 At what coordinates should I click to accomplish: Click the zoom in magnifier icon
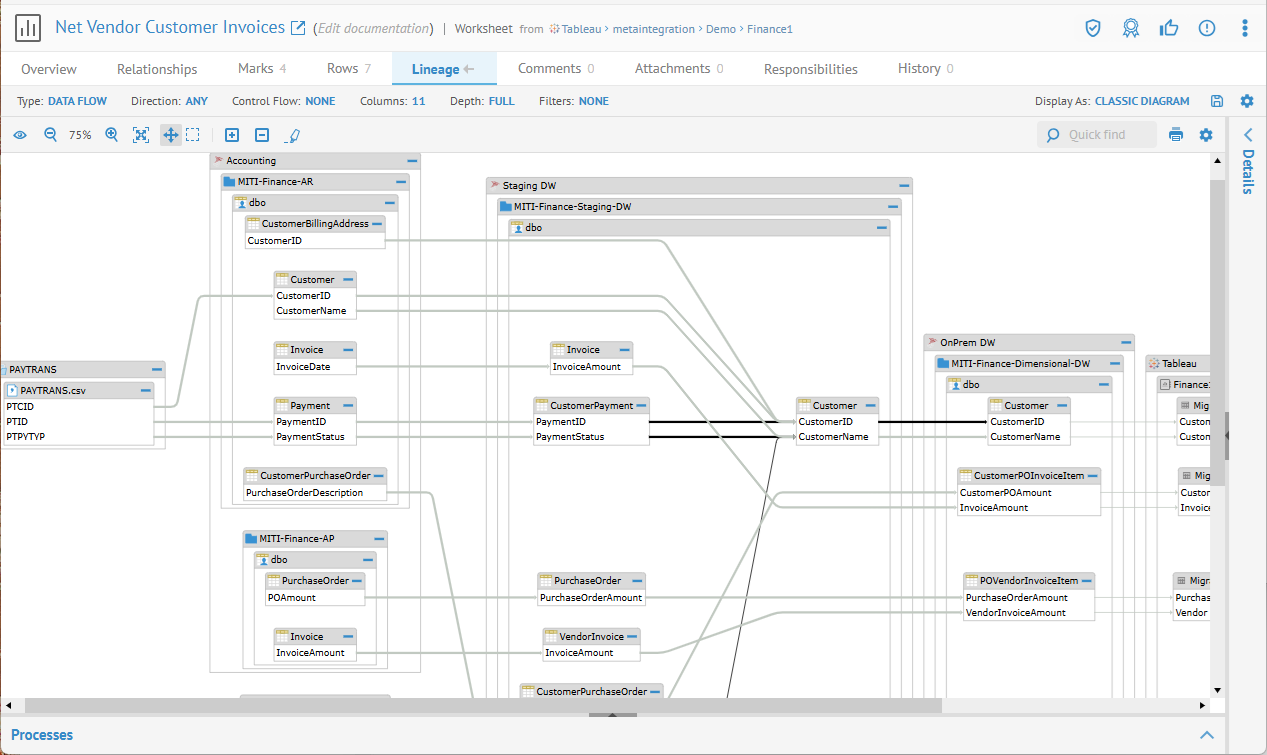(x=112, y=135)
